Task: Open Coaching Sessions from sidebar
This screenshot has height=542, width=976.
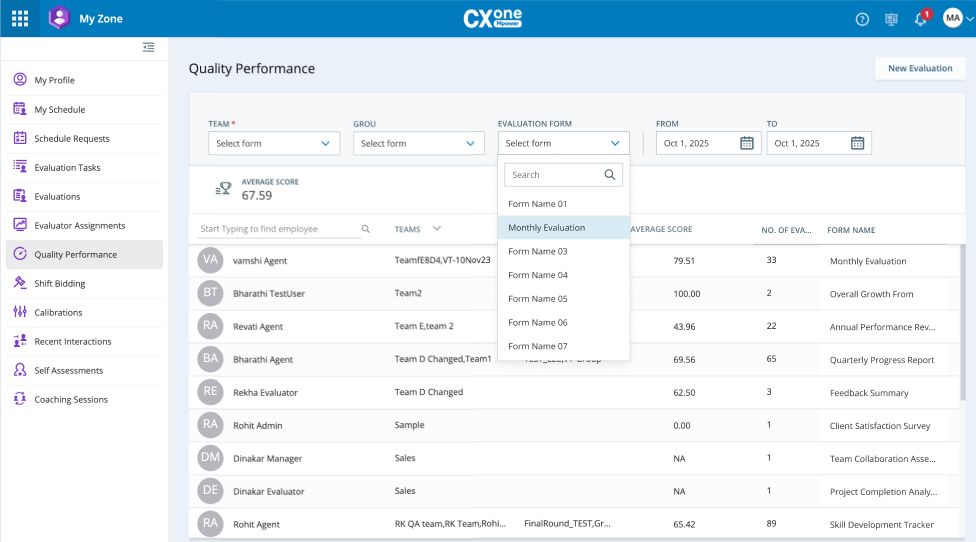Action: click(70, 400)
